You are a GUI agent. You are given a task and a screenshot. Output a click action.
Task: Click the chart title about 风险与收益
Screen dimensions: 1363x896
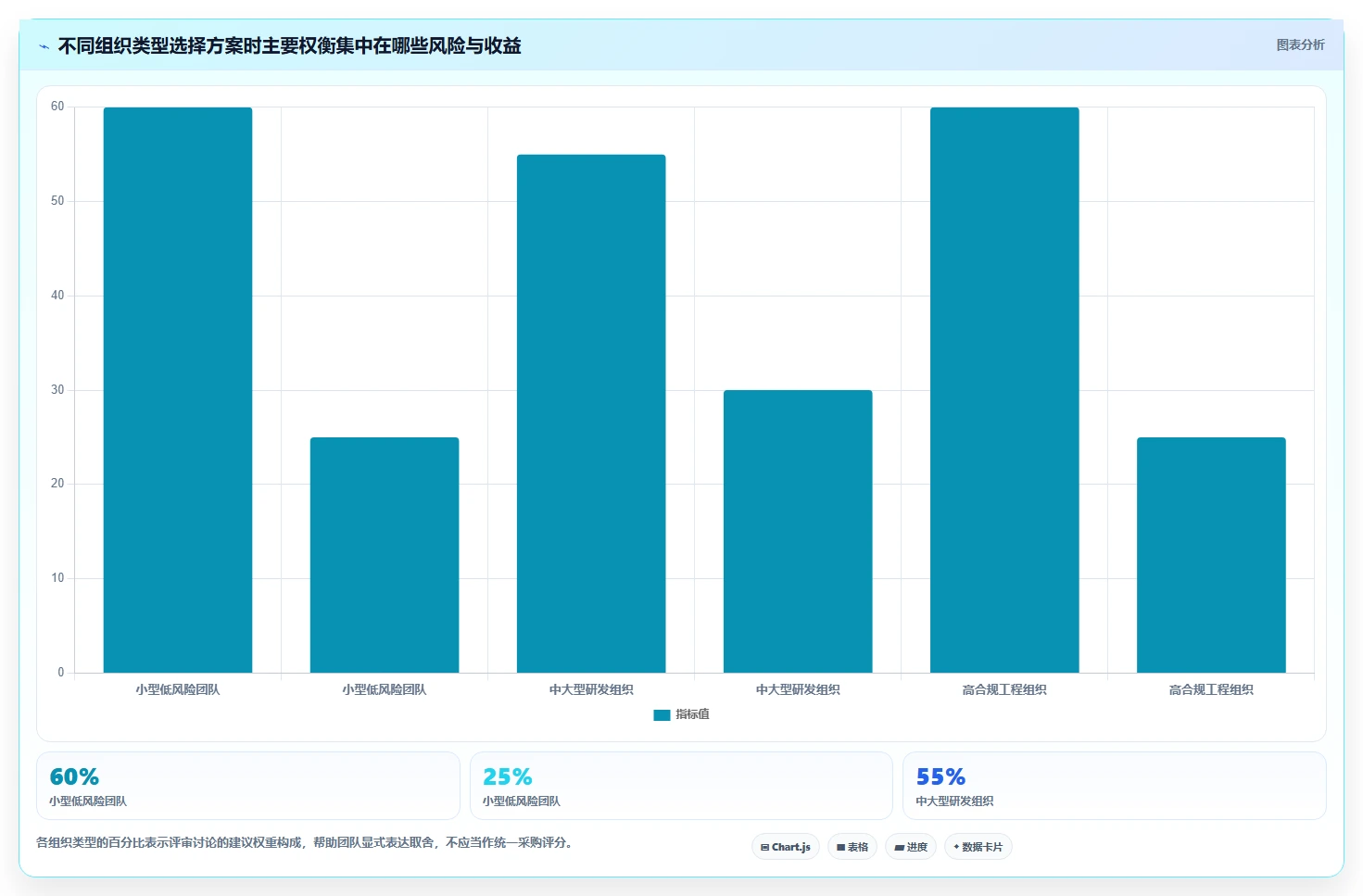pos(289,45)
